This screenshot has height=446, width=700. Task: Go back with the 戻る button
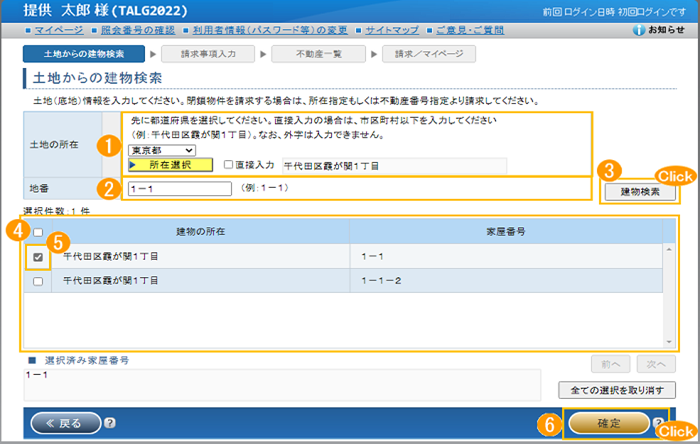pyautogui.click(x=66, y=423)
